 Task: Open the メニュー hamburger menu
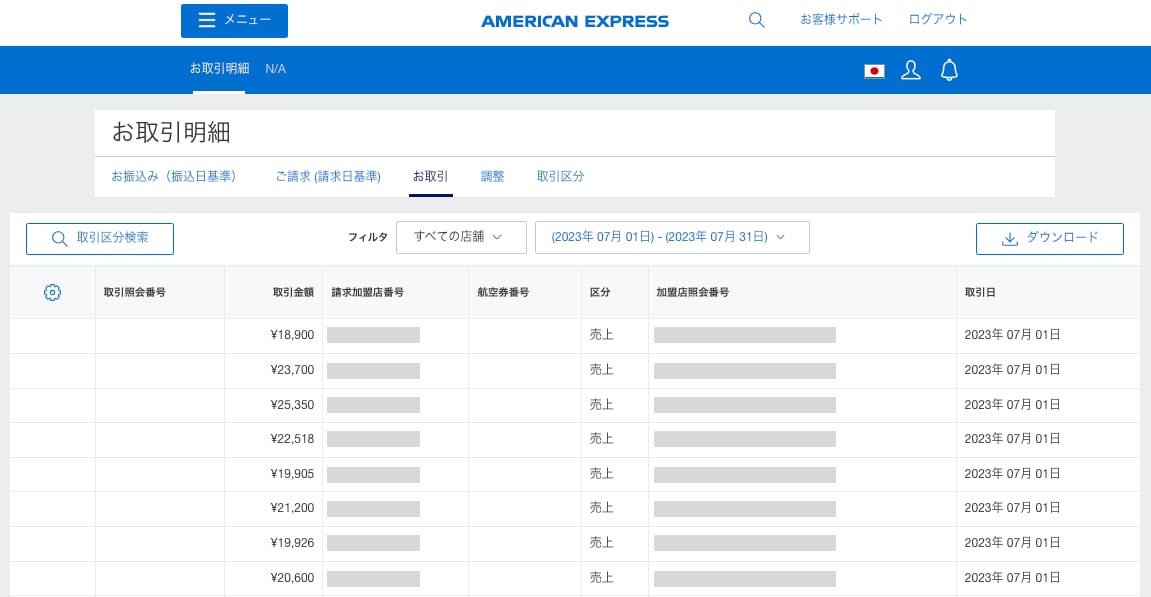pos(234,21)
